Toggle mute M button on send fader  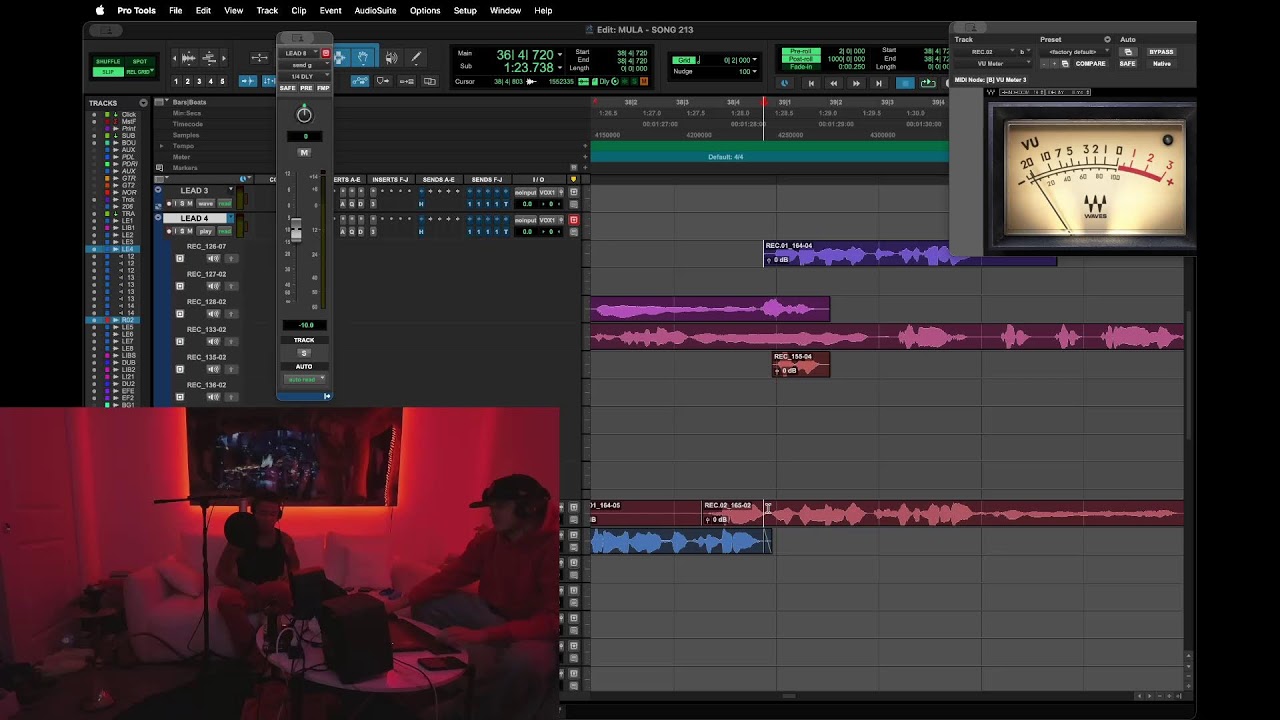[x=304, y=153]
